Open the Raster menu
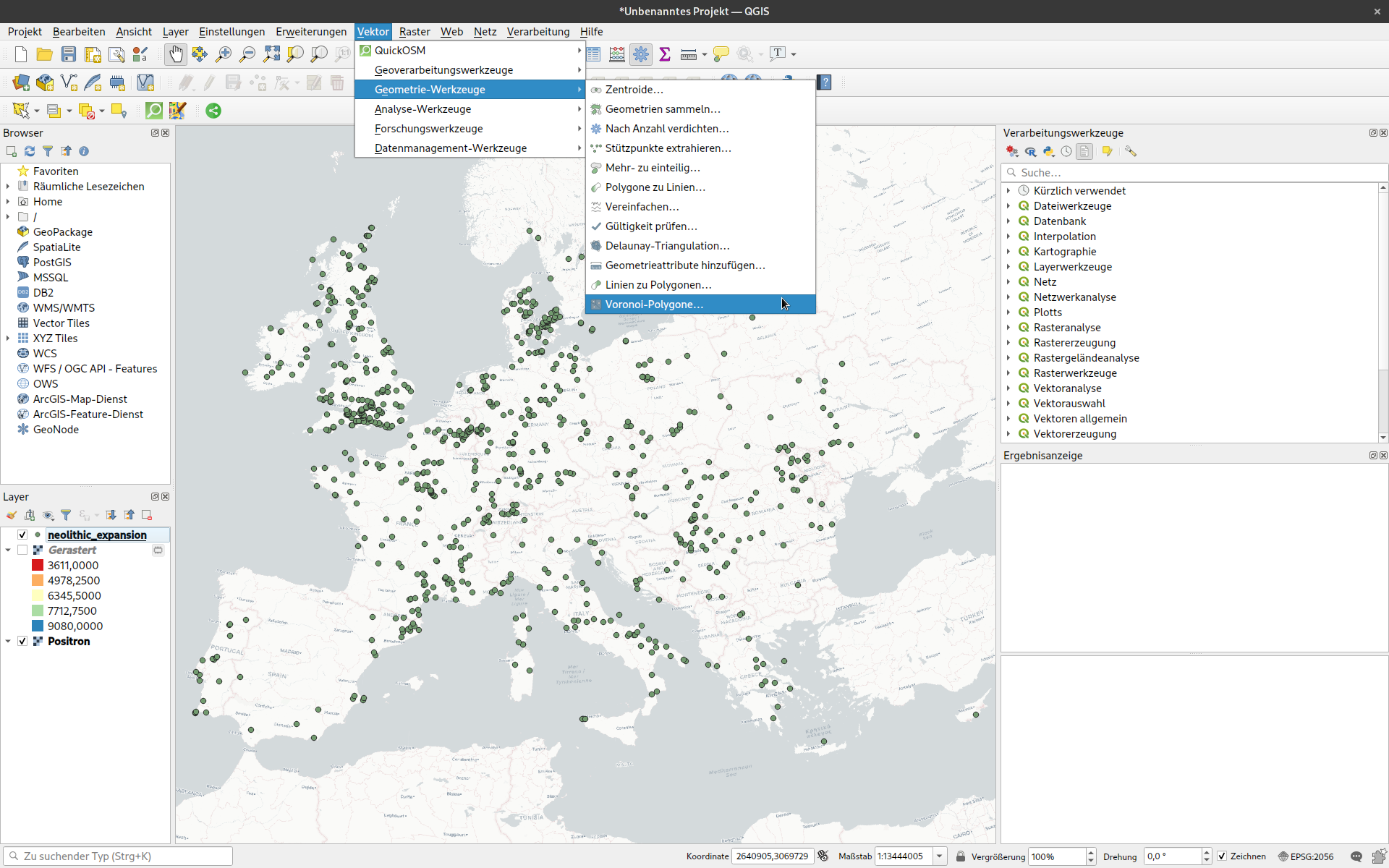 tap(414, 32)
